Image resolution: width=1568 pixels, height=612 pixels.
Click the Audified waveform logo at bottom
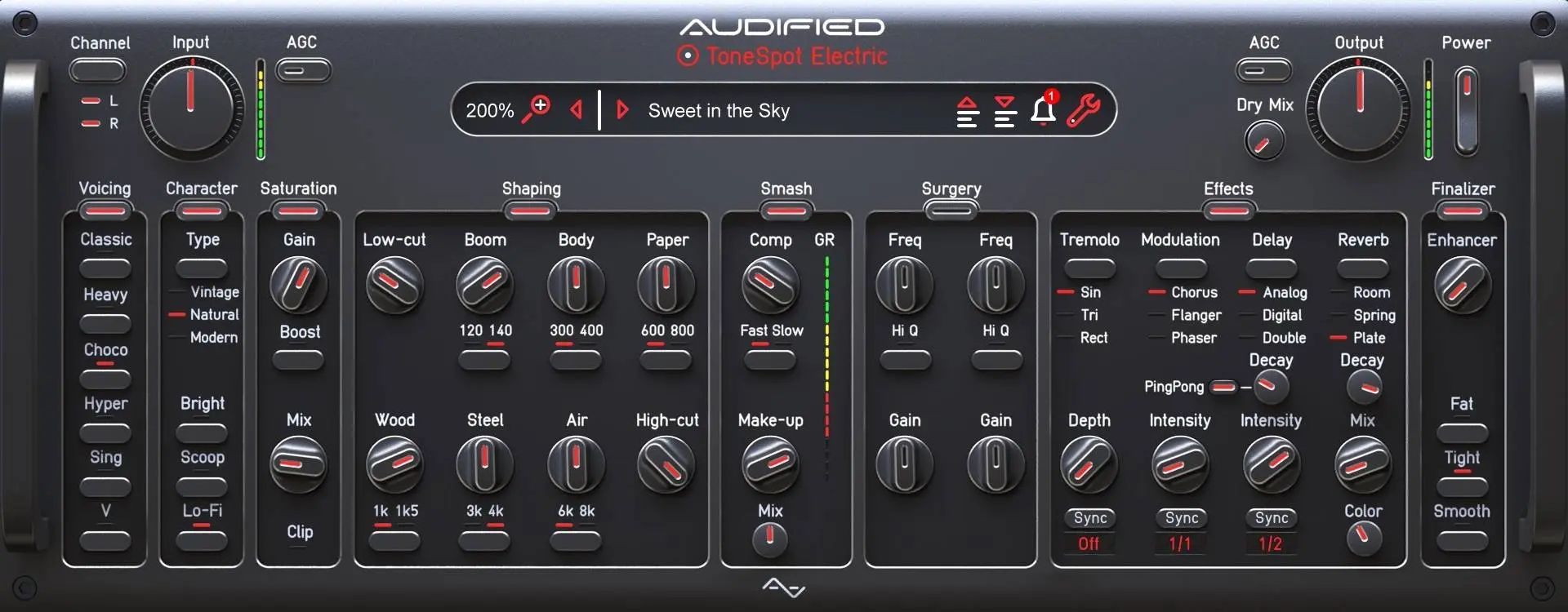784,587
